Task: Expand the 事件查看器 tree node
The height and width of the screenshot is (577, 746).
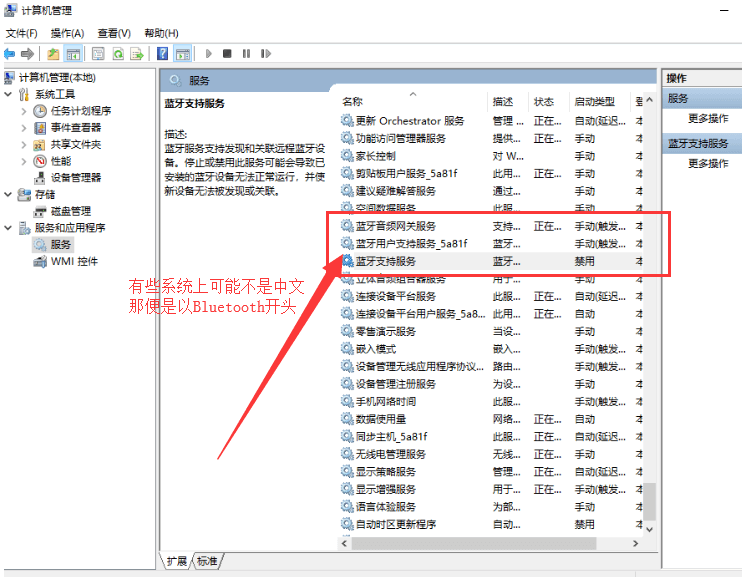Action: 24,128
